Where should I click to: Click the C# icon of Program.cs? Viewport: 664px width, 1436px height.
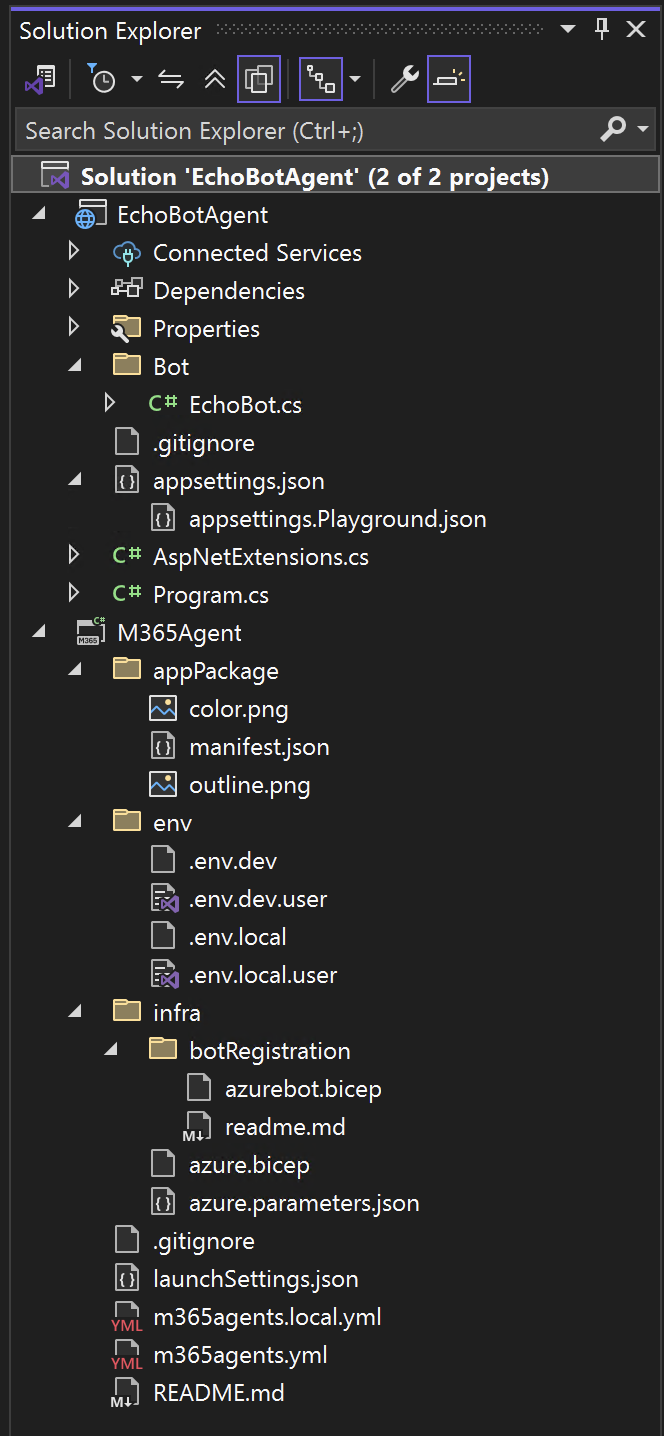(127, 594)
